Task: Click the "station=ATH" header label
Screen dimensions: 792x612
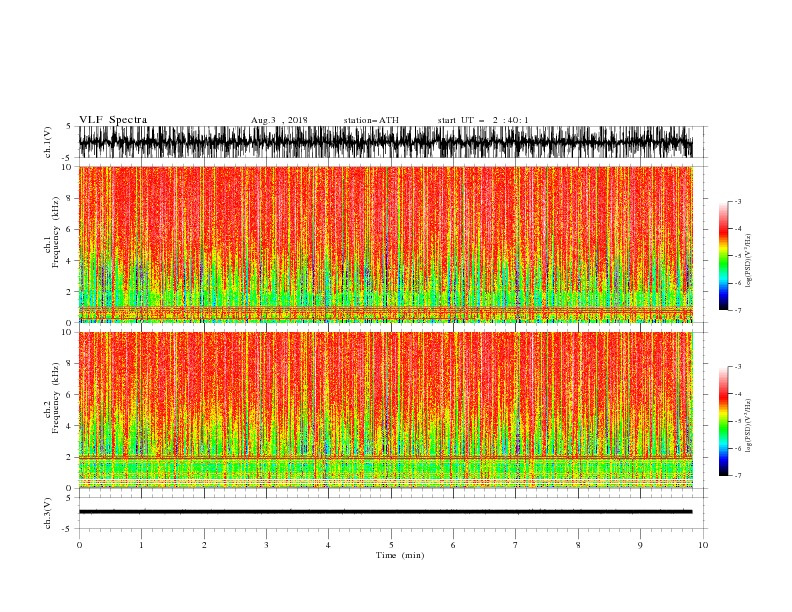Action: pyautogui.click(x=371, y=120)
